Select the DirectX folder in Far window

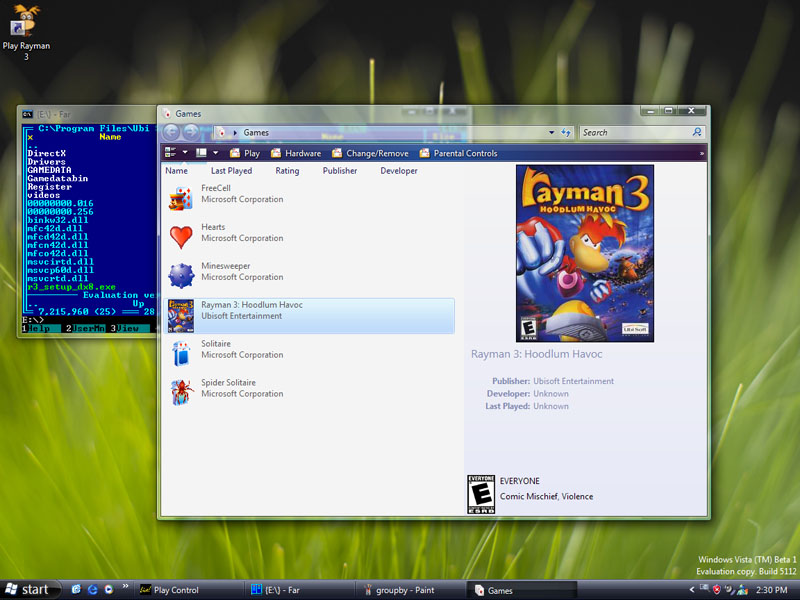tap(46, 153)
